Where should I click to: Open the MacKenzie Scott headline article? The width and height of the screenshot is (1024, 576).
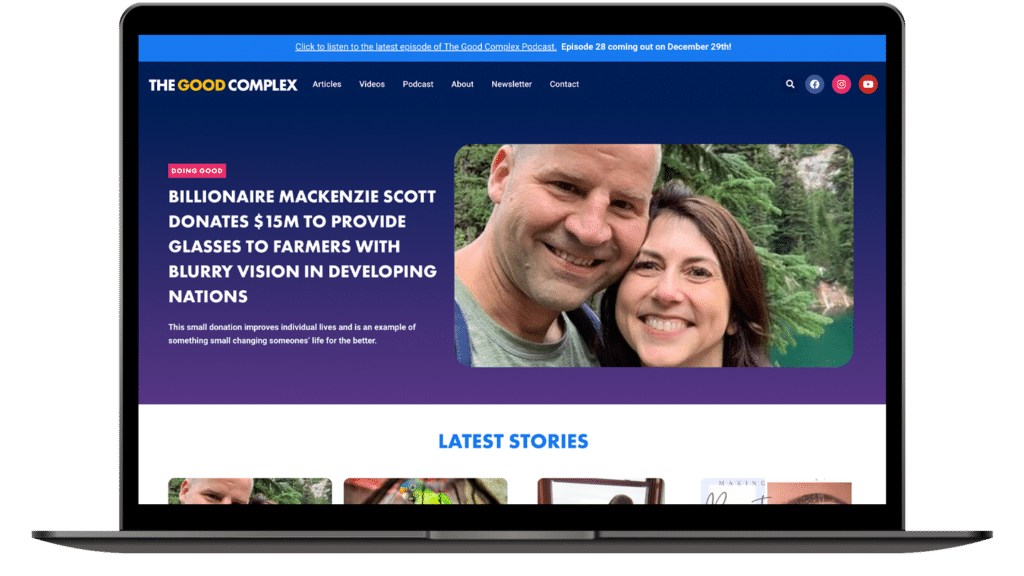point(302,246)
